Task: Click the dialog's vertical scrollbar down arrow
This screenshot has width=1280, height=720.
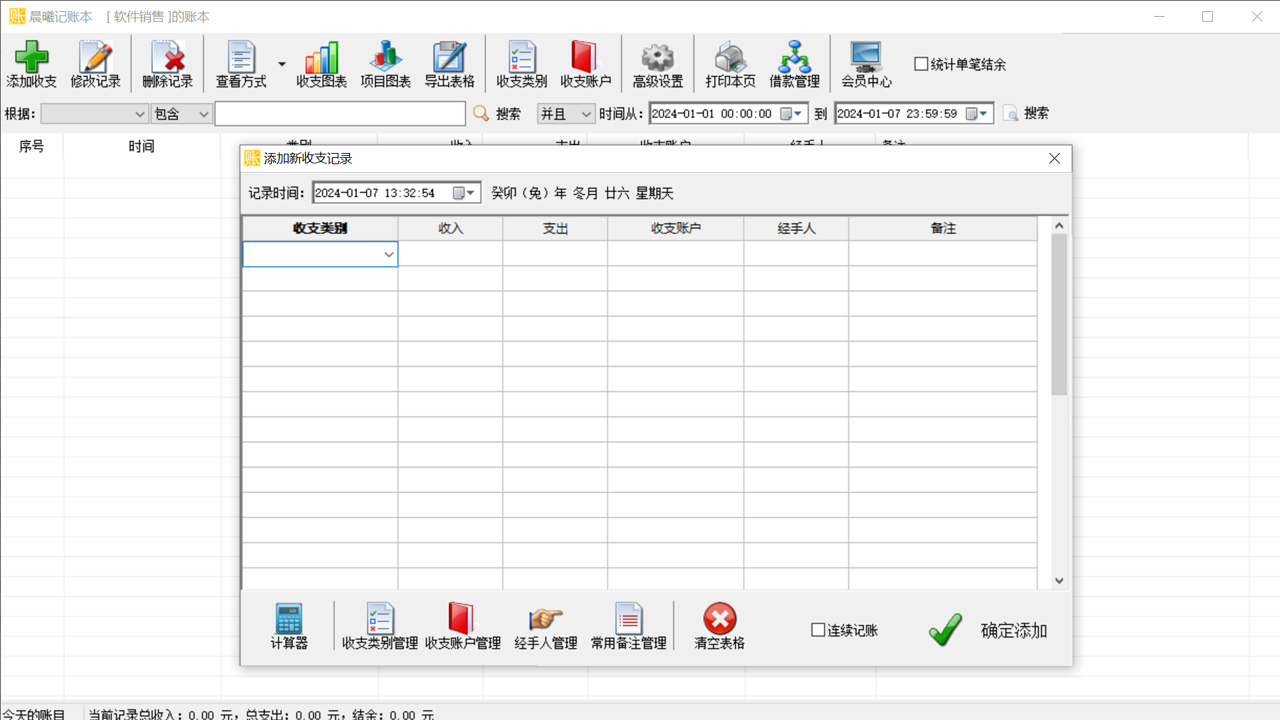Action: click(x=1059, y=580)
